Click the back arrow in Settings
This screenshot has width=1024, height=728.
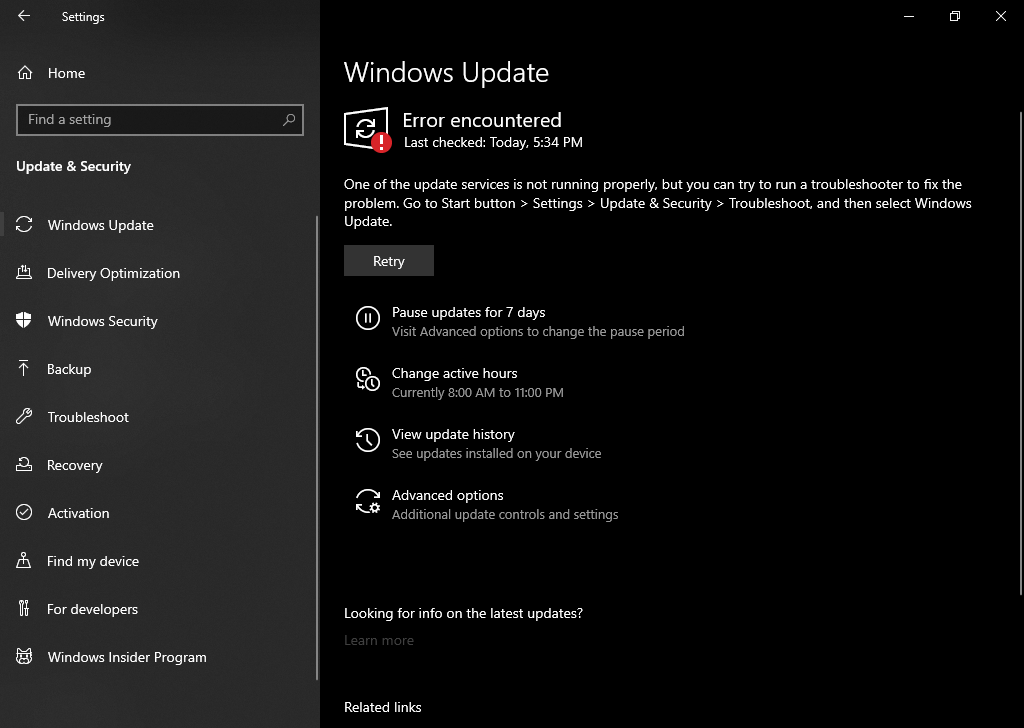24,16
